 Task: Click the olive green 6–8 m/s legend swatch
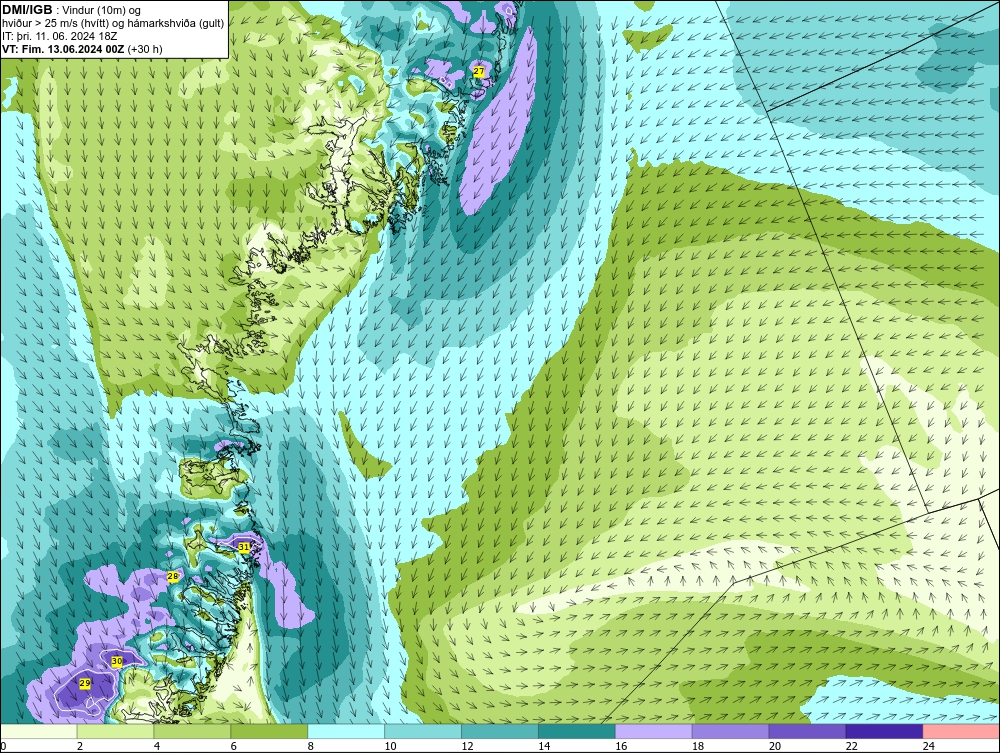[268, 731]
